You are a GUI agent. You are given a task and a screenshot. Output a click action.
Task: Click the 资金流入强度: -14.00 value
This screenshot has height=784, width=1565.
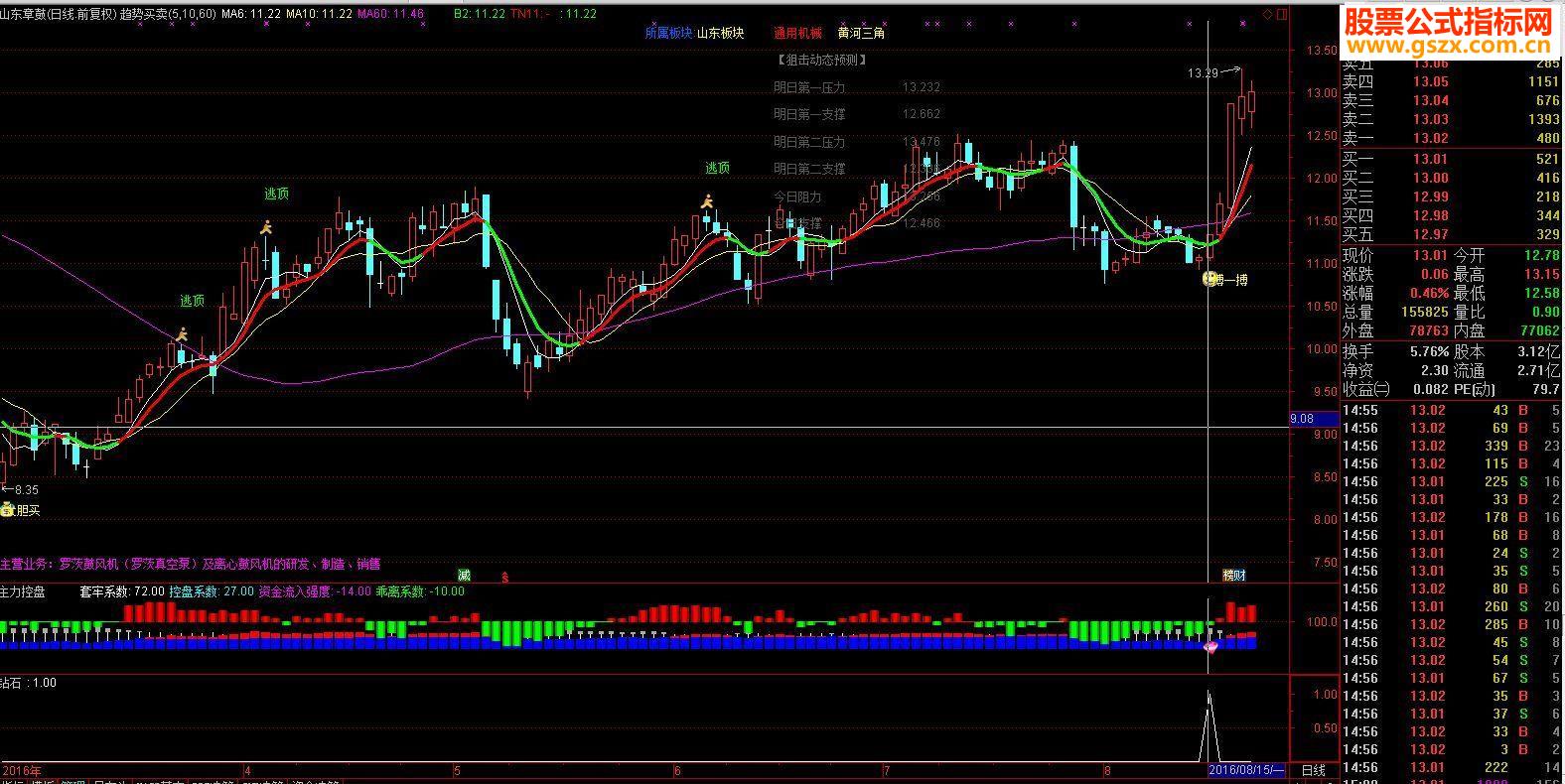pyautogui.click(x=315, y=591)
